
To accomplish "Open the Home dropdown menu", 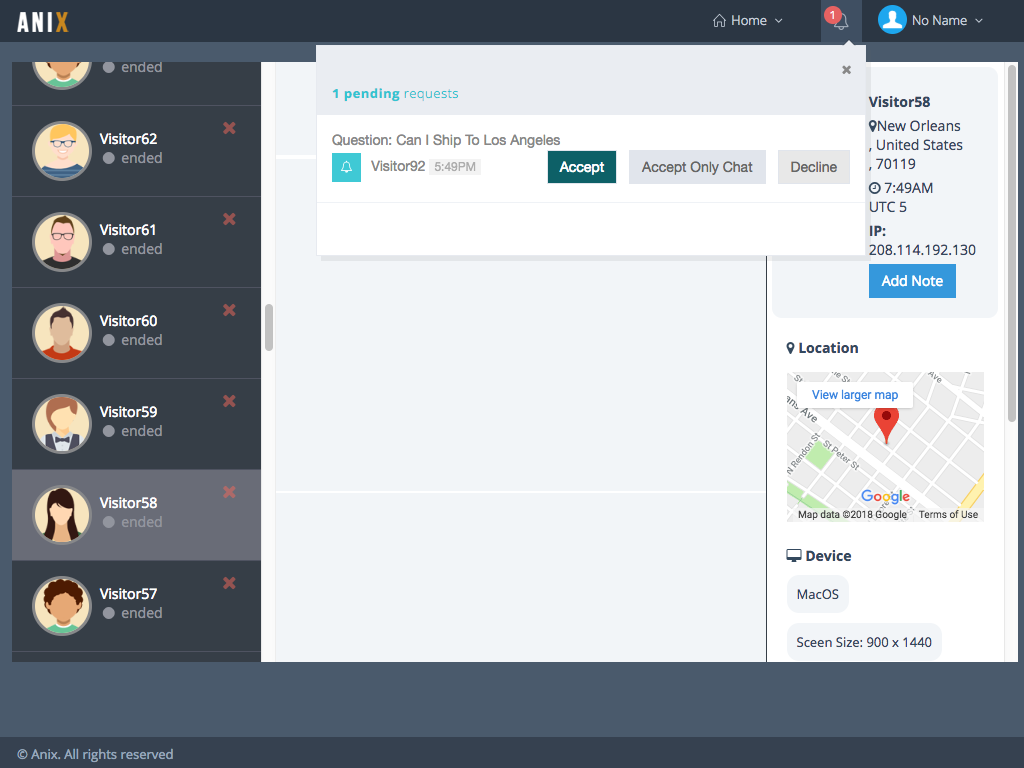I will (x=747, y=21).
